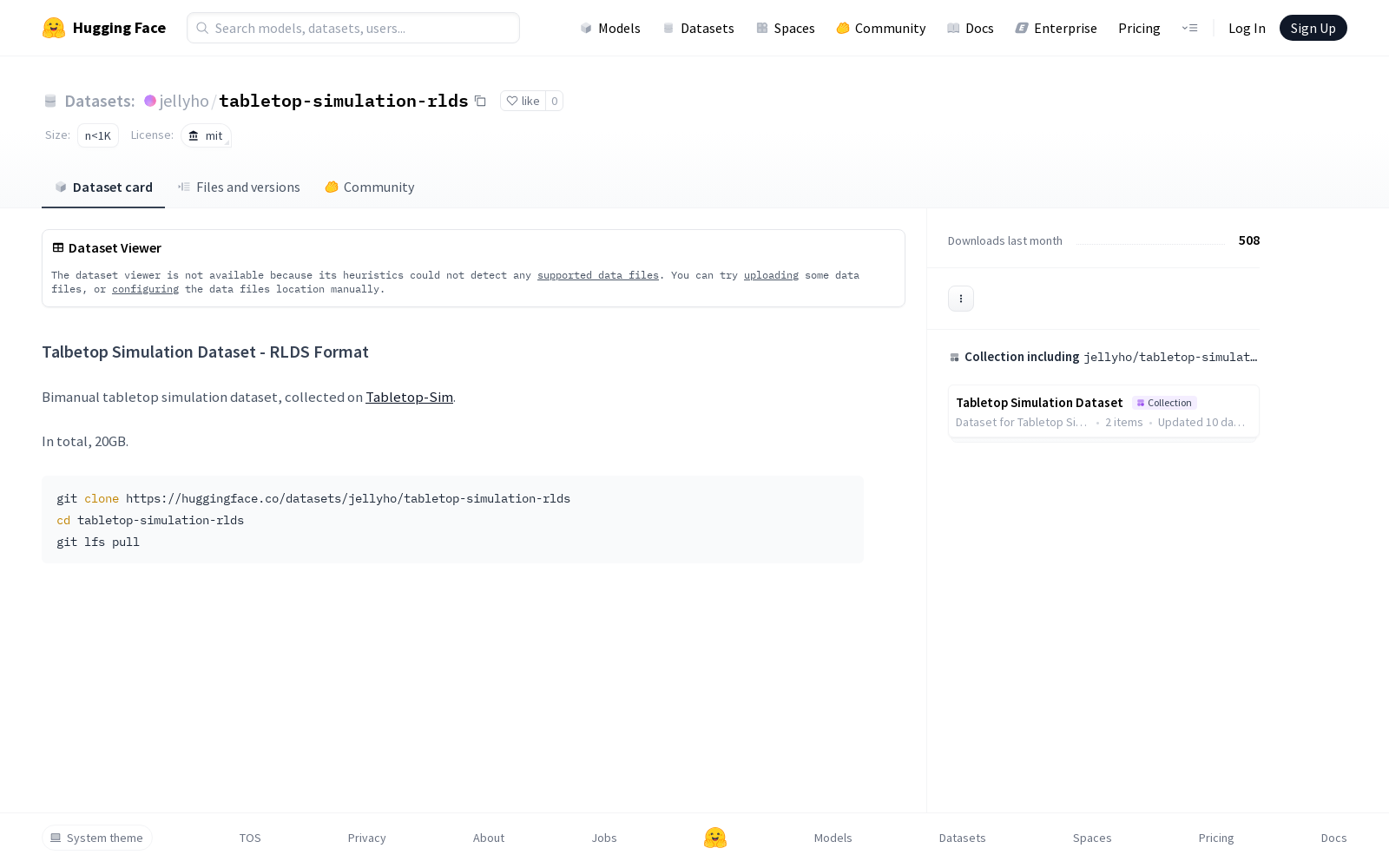
Task: Click the 'In total, 20GB.' text
Action: point(85,441)
